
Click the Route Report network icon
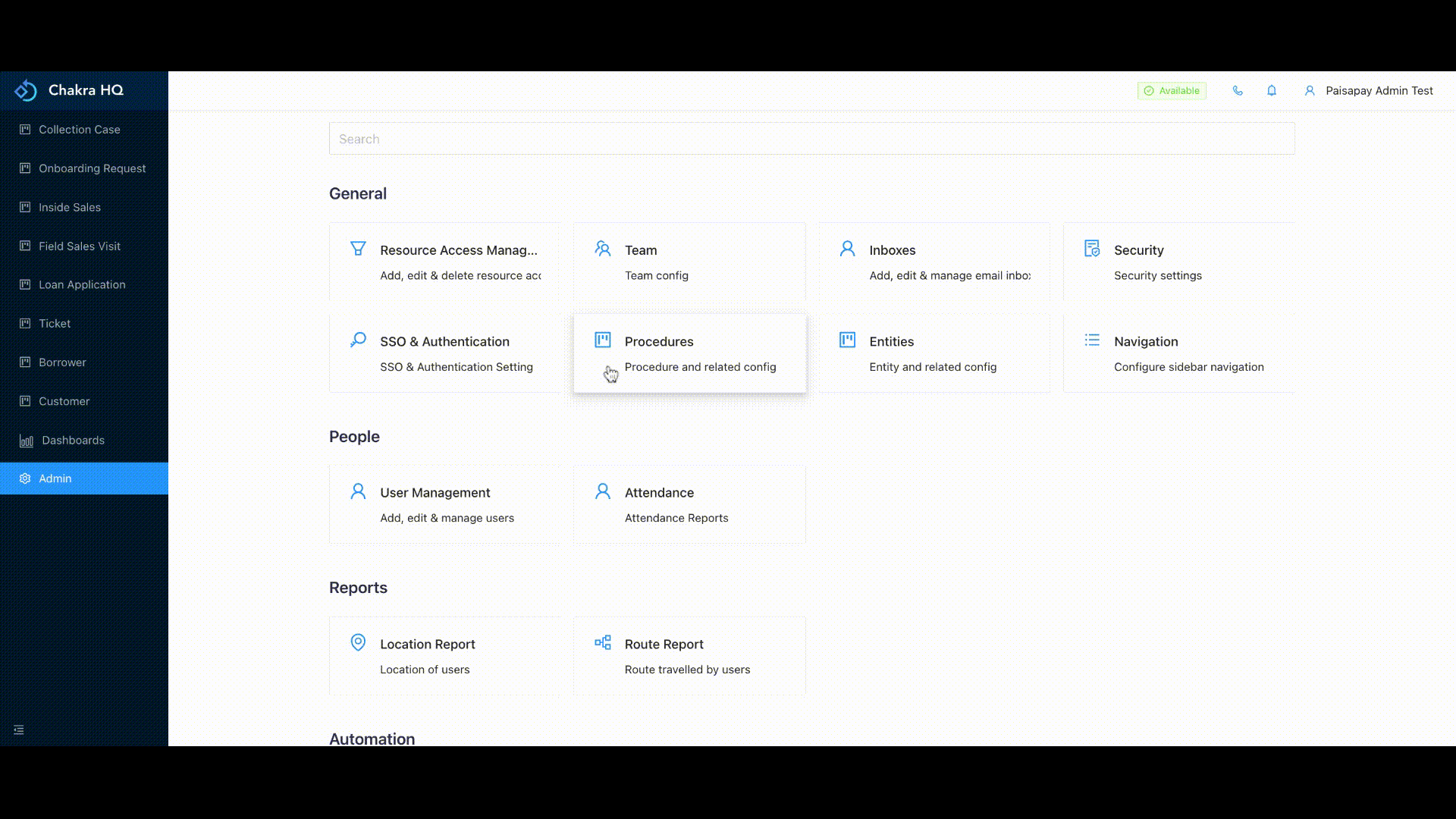602,642
